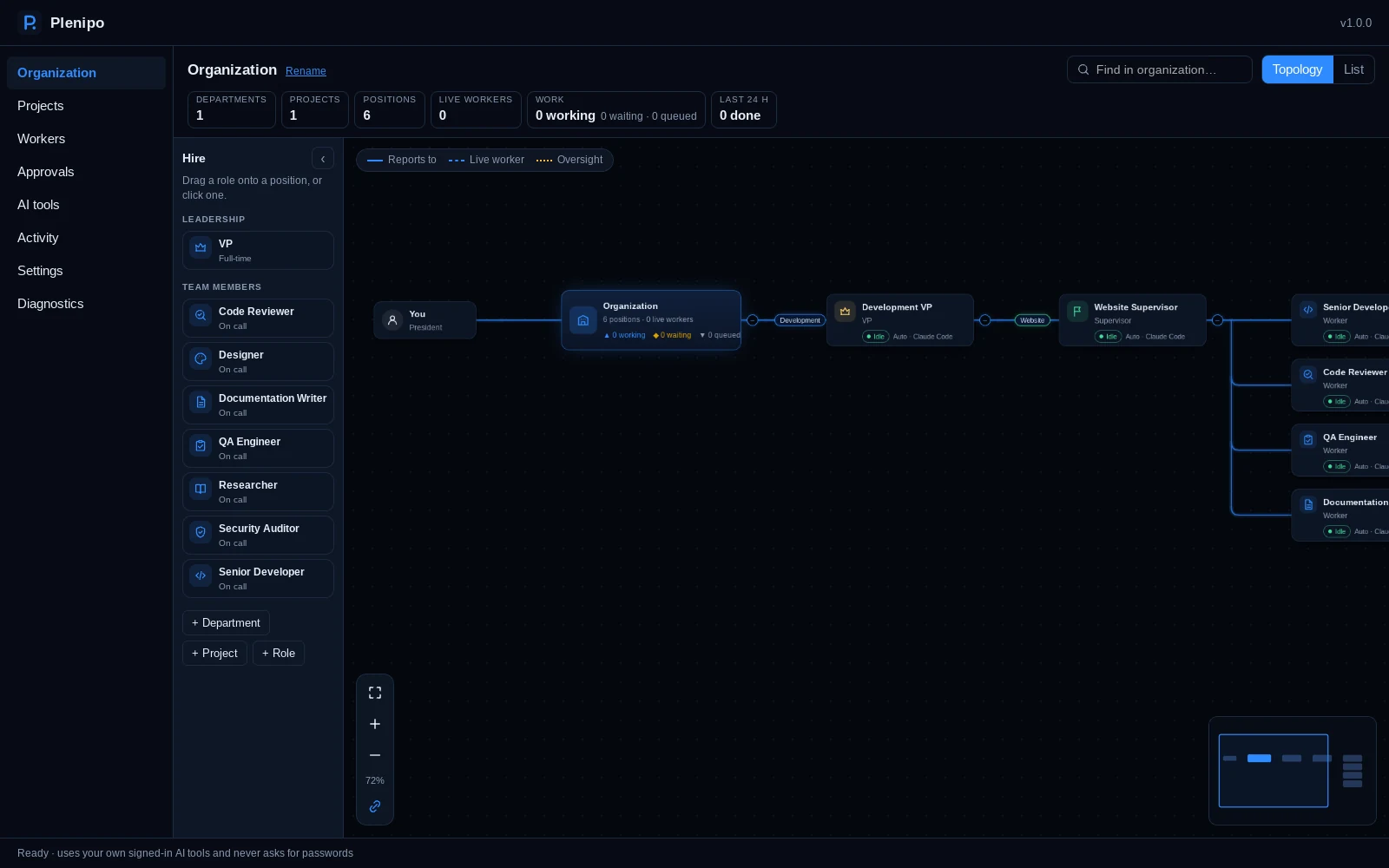Collapse the Organization node connector
Viewport: 1389px width, 868px height.
pyautogui.click(x=753, y=320)
